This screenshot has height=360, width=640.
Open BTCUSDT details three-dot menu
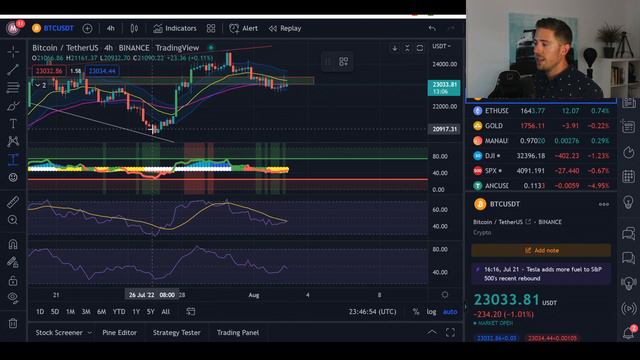pyautogui.click(x=604, y=204)
